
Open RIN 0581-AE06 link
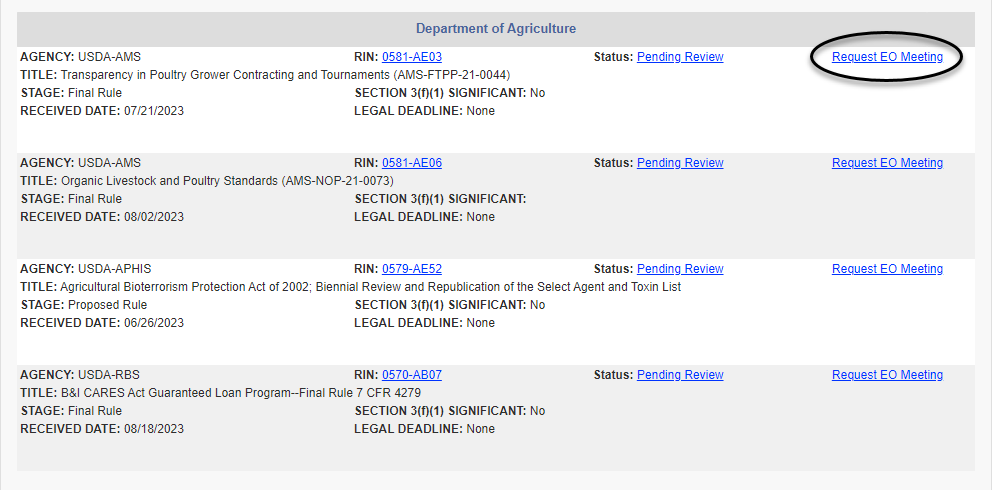tap(411, 163)
